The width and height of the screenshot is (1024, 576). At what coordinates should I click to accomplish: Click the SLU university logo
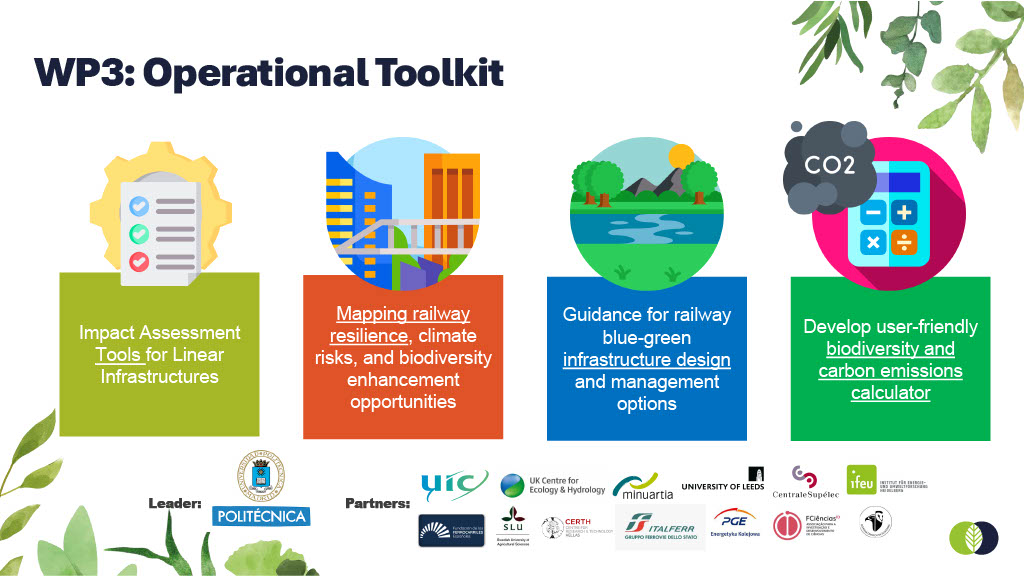point(513,526)
